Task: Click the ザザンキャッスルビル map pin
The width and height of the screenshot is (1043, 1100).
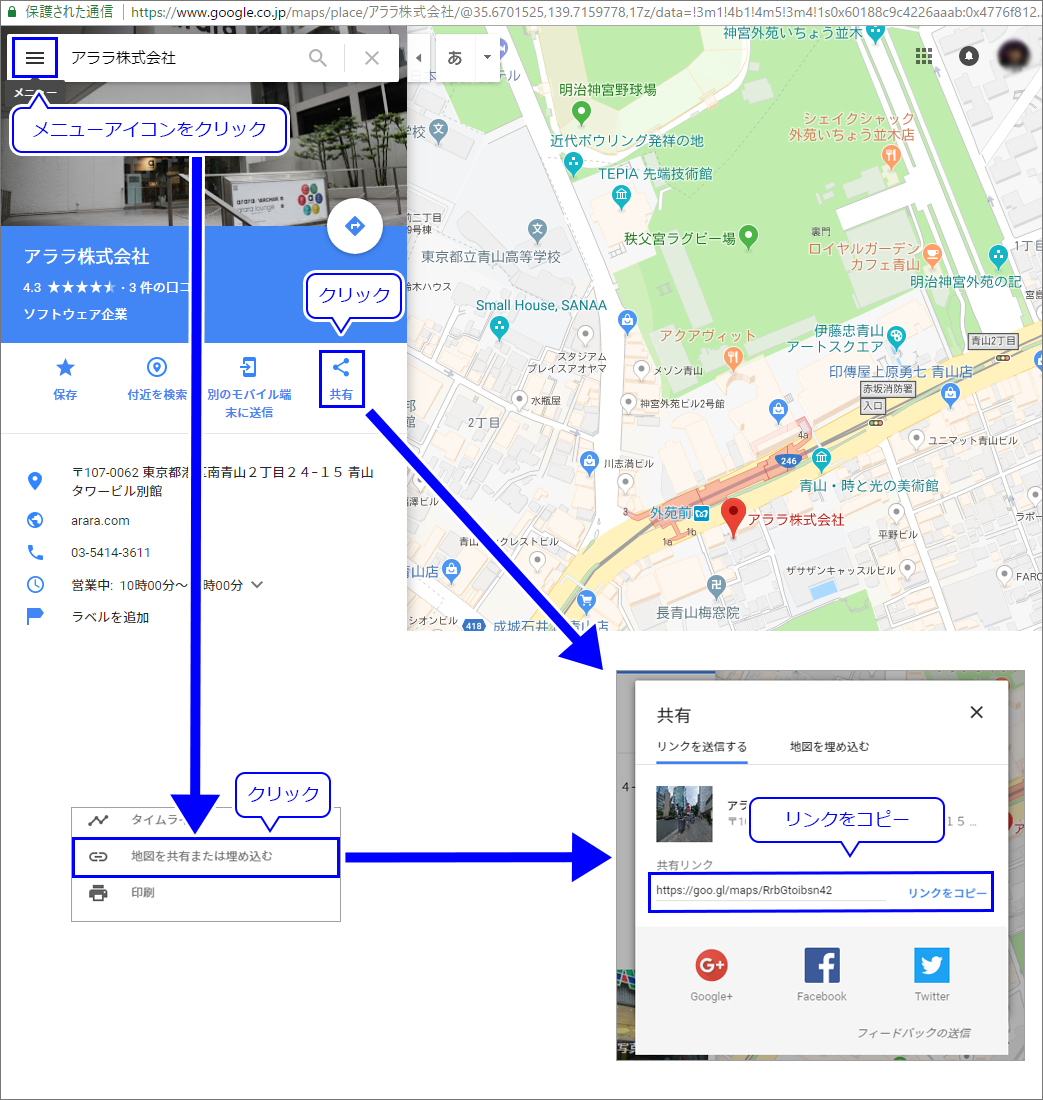Action: [908, 569]
